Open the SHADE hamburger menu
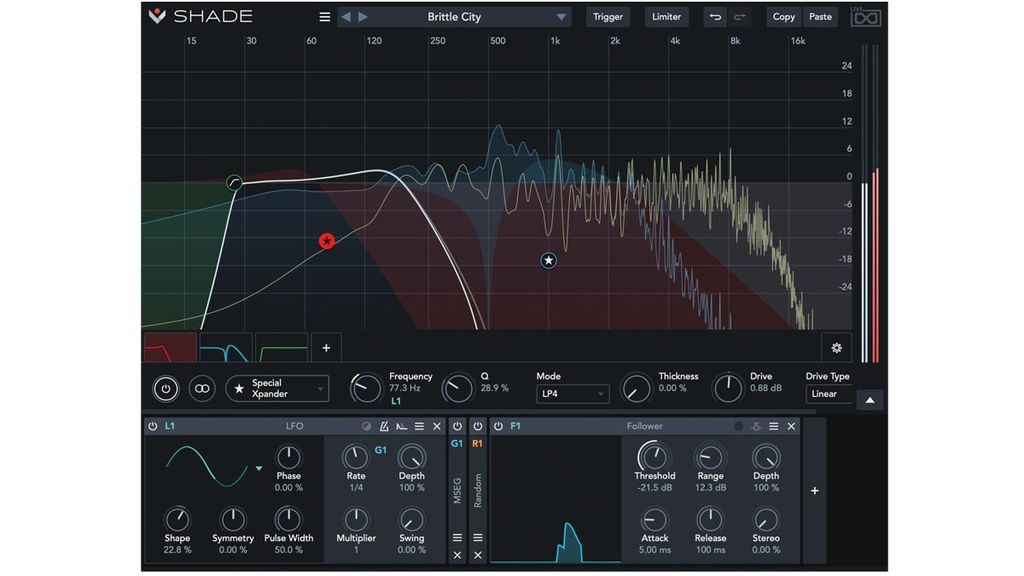The width and height of the screenshot is (1024, 576). click(324, 16)
